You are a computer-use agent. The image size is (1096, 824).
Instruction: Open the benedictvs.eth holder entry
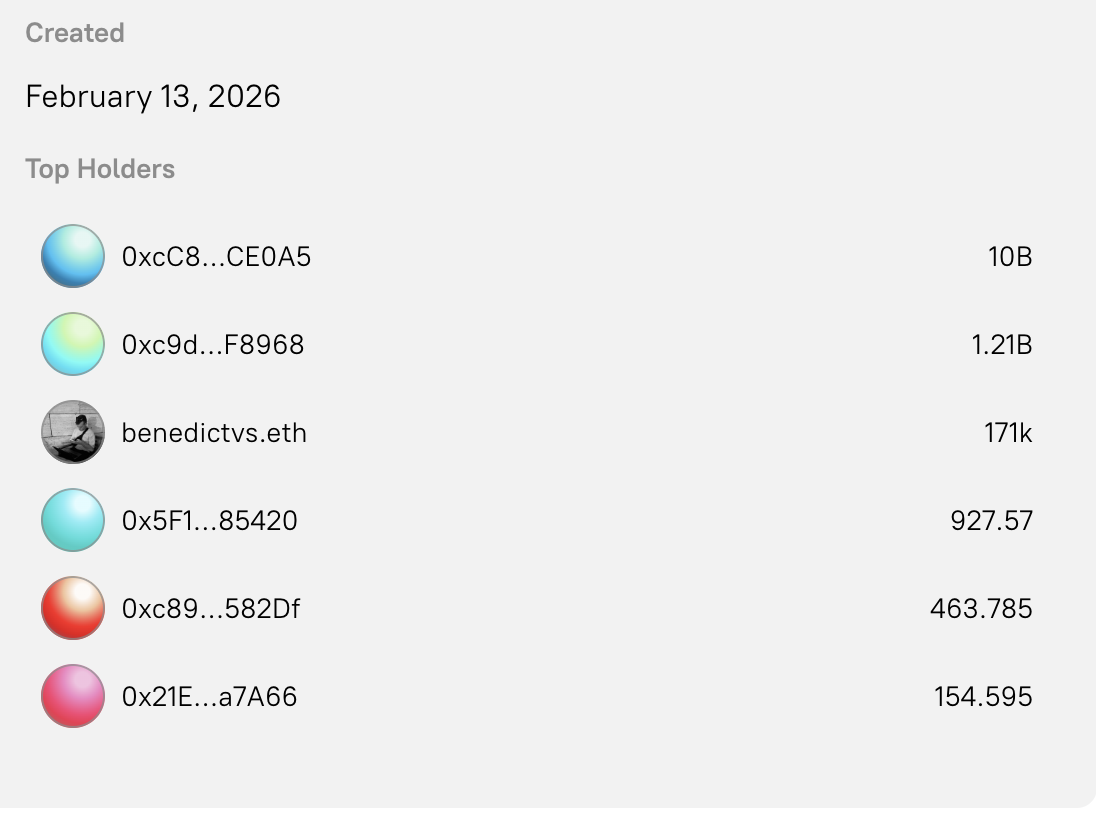pyautogui.click(x=214, y=432)
